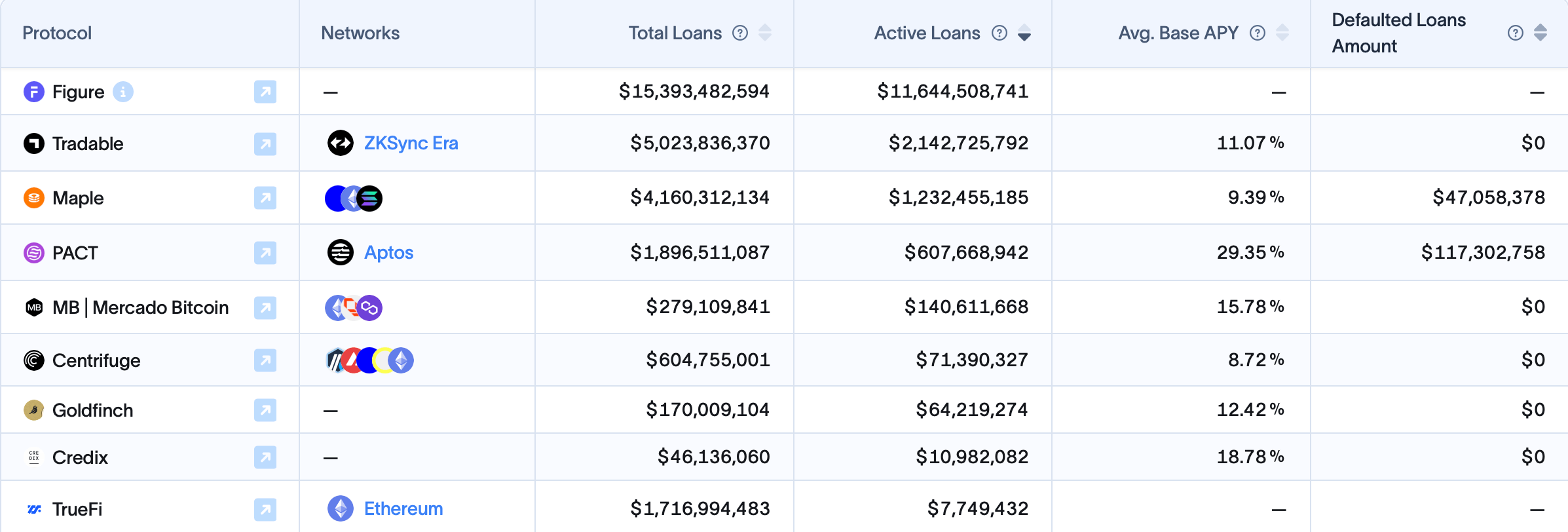The image size is (1568, 532).
Task: Open Centrifuge external link arrow icon
Action: tap(265, 360)
